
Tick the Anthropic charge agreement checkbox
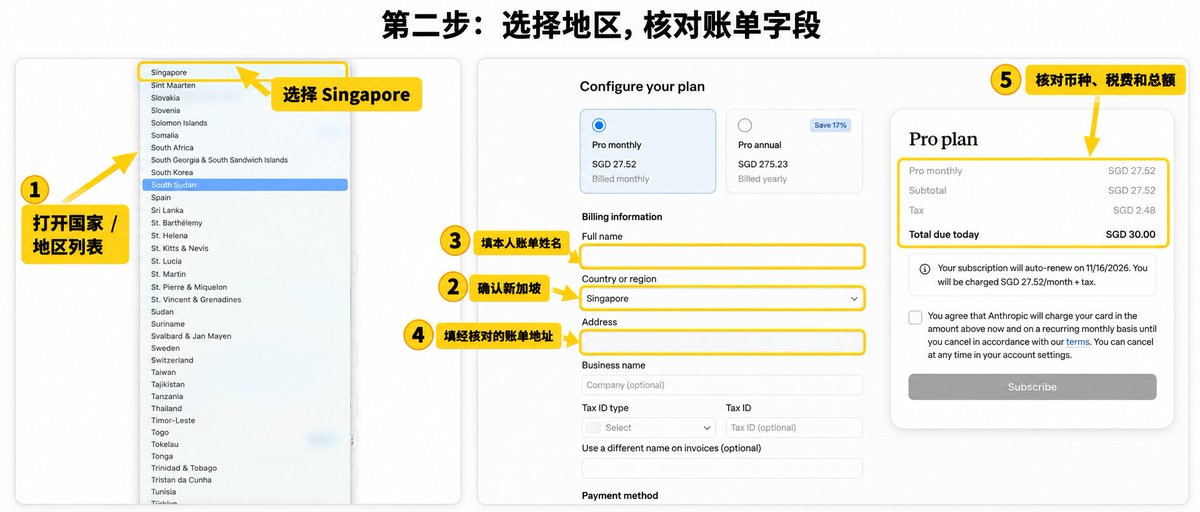click(x=915, y=317)
